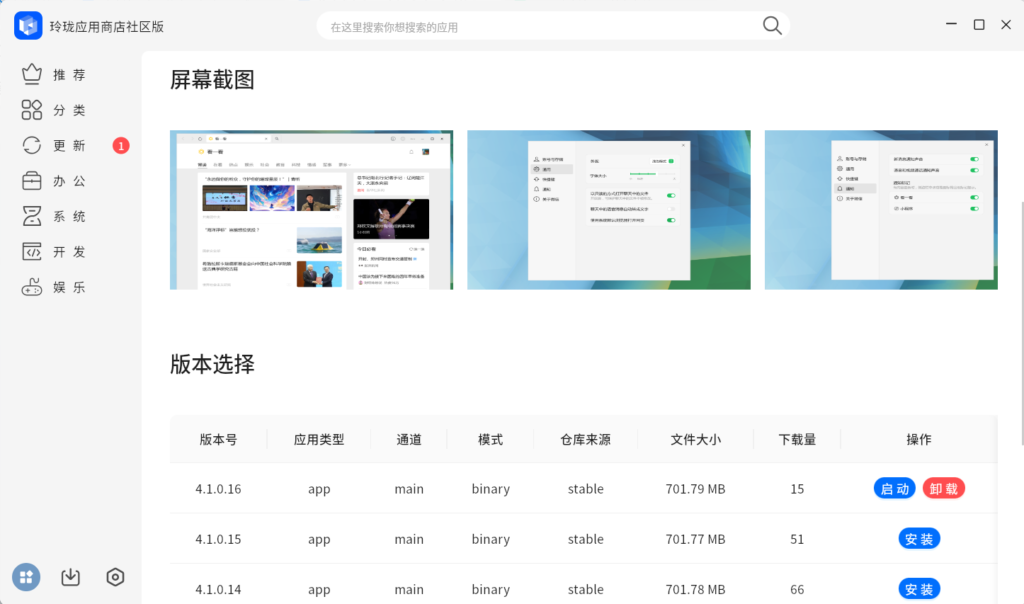Open the Development (开发) category
This screenshot has height=604, width=1024.
click(x=55, y=252)
